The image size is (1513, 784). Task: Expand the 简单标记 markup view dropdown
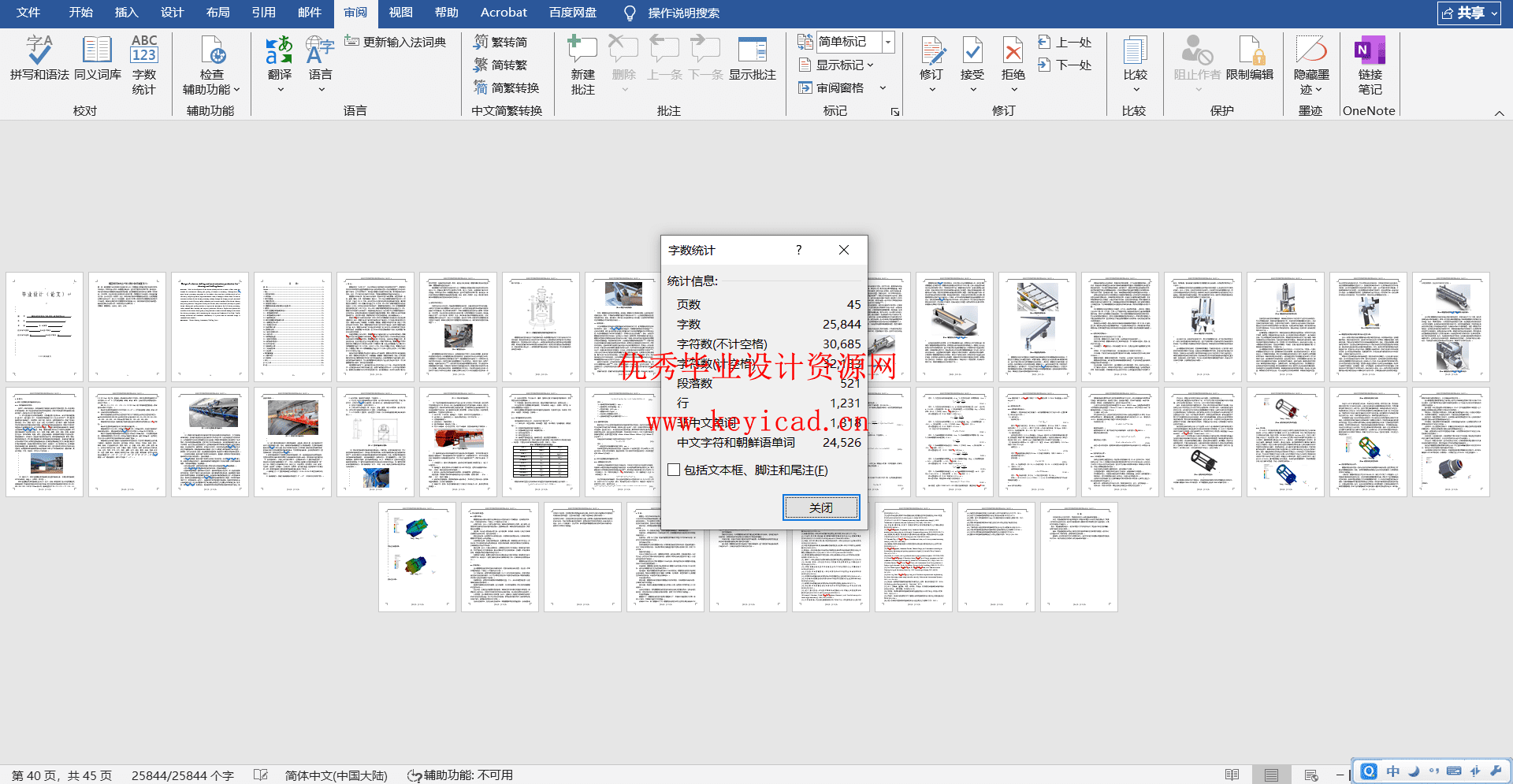pyautogui.click(x=888, y=42)
